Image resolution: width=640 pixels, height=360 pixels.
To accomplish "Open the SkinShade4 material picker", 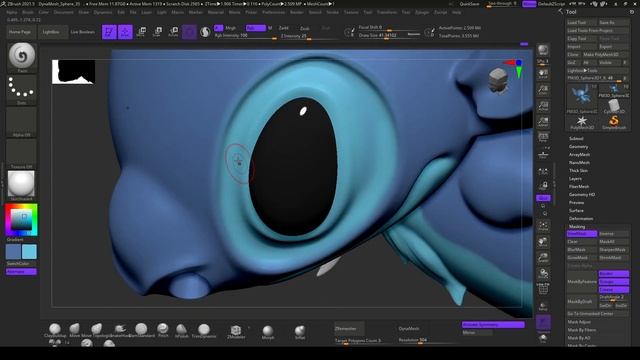I will click(22, 186).
